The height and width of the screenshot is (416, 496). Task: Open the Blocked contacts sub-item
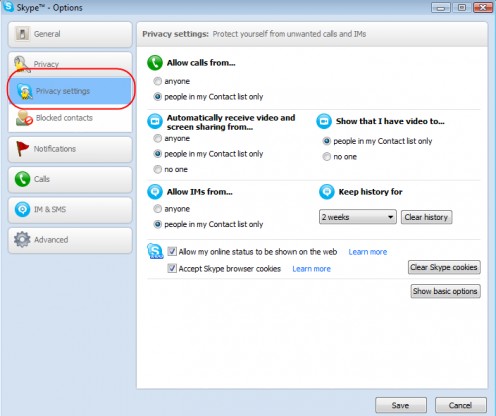pos(70,118)
